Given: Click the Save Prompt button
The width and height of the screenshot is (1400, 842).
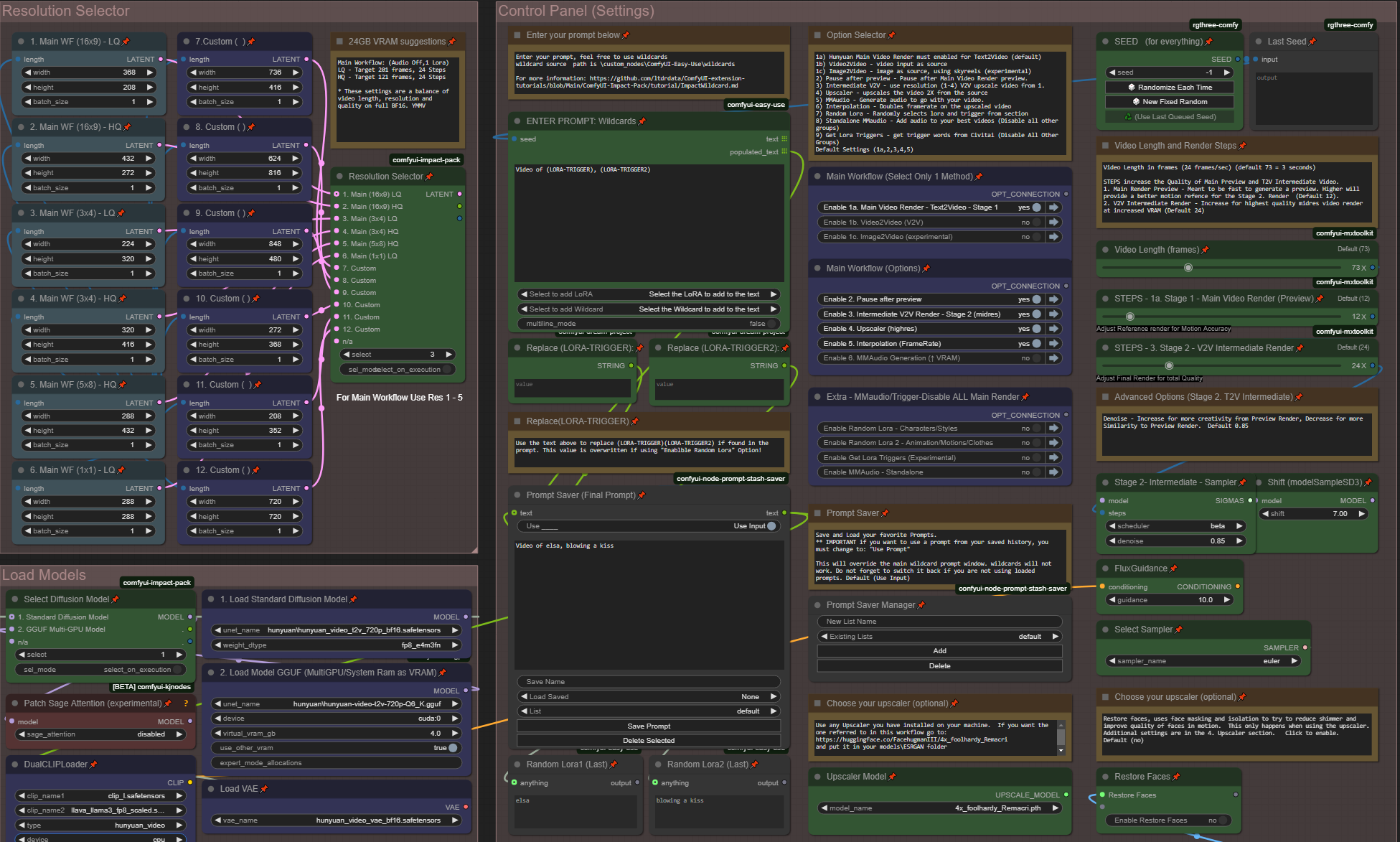Looking at the screenshot, I should [x=648, y=726].
